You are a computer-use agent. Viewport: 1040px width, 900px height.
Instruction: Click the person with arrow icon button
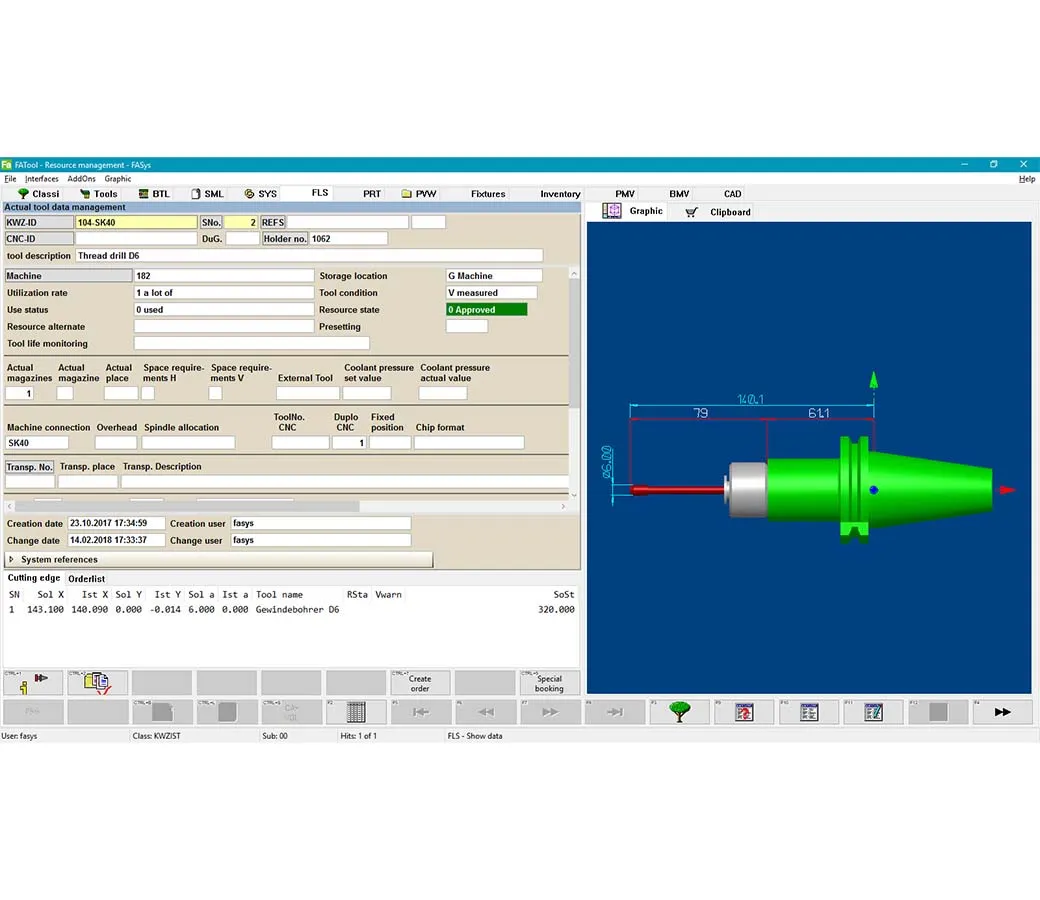[33, 683]
